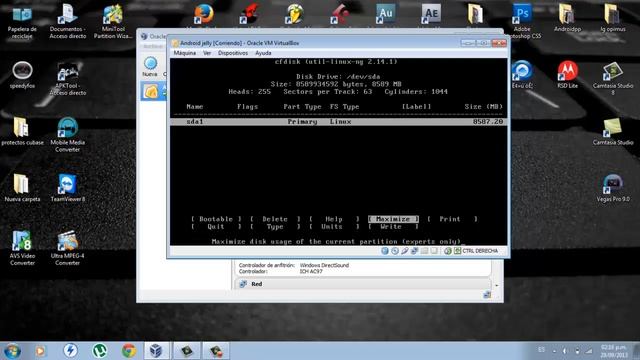Click the Red section header in VirtualBox Manager

coord(363,284)
